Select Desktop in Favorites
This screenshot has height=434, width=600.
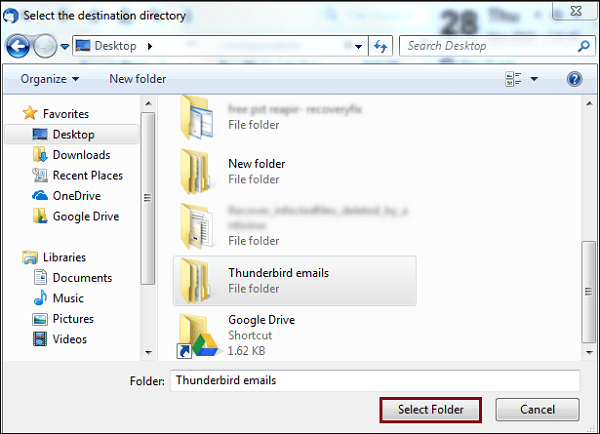(72, 134)
